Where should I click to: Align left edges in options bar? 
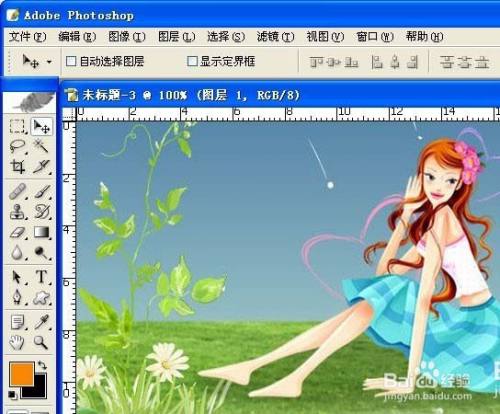pos(377,62)
